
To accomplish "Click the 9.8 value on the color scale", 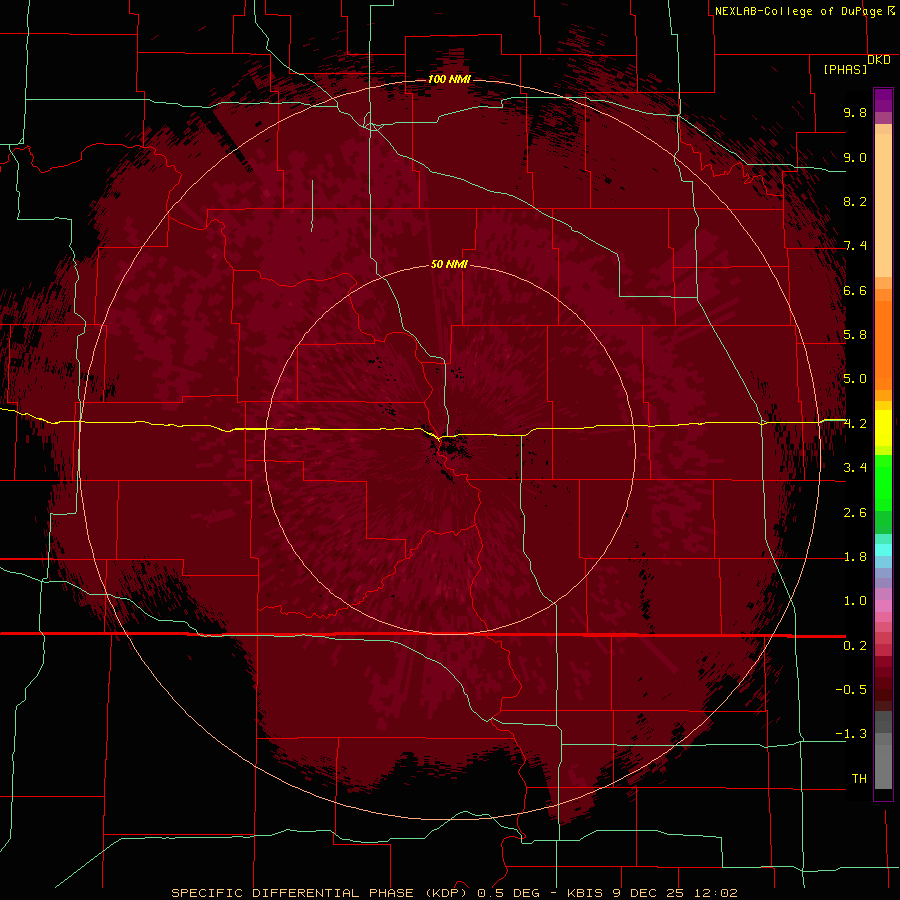I will [x=855, y=112].
